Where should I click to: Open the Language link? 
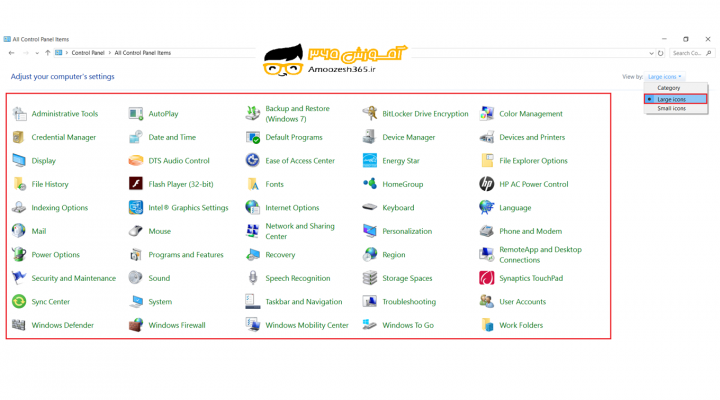coord(515,208)
